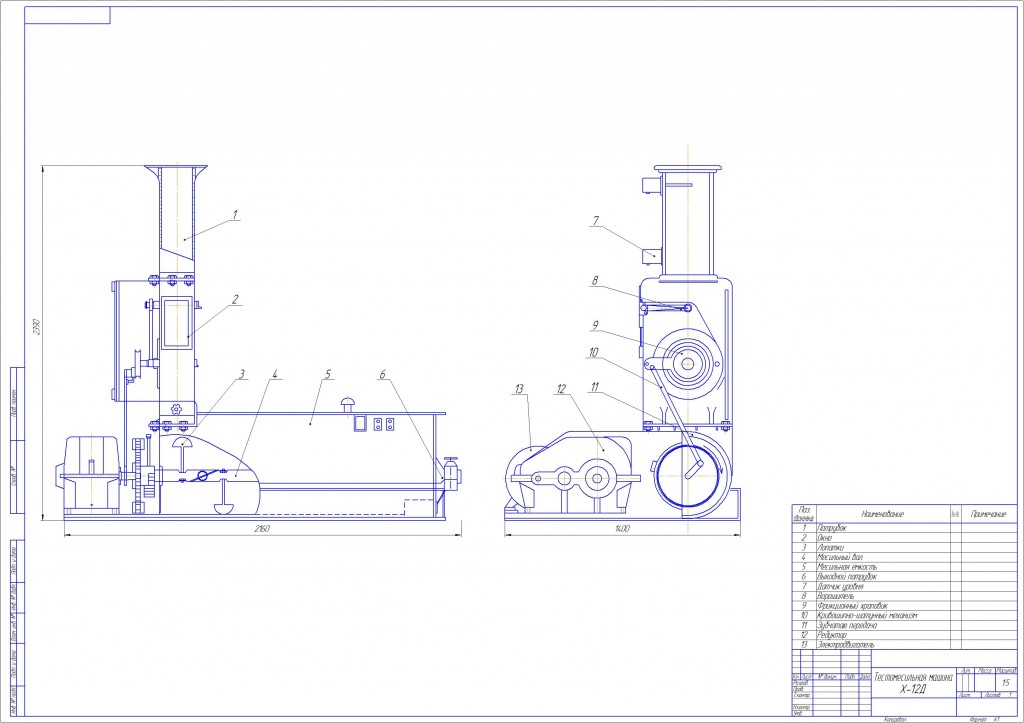This screenshot has width=1024, height=723.
Task: Click 'Электродвигатель' entry in the table
Action: click(846, 645)
